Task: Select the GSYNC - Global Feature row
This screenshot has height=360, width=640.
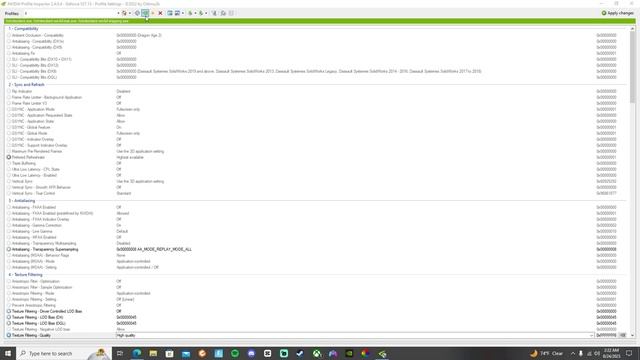Action: point(317,127)
